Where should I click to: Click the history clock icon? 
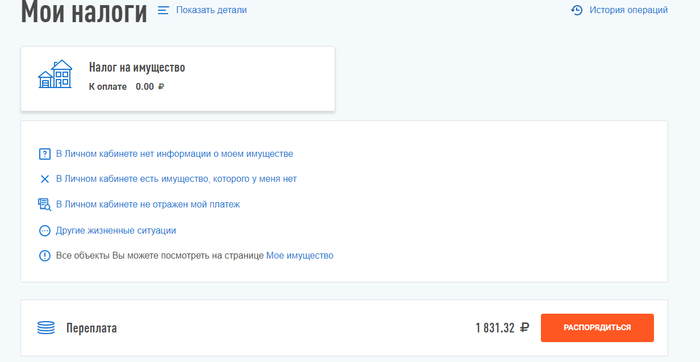click(577, 10)
